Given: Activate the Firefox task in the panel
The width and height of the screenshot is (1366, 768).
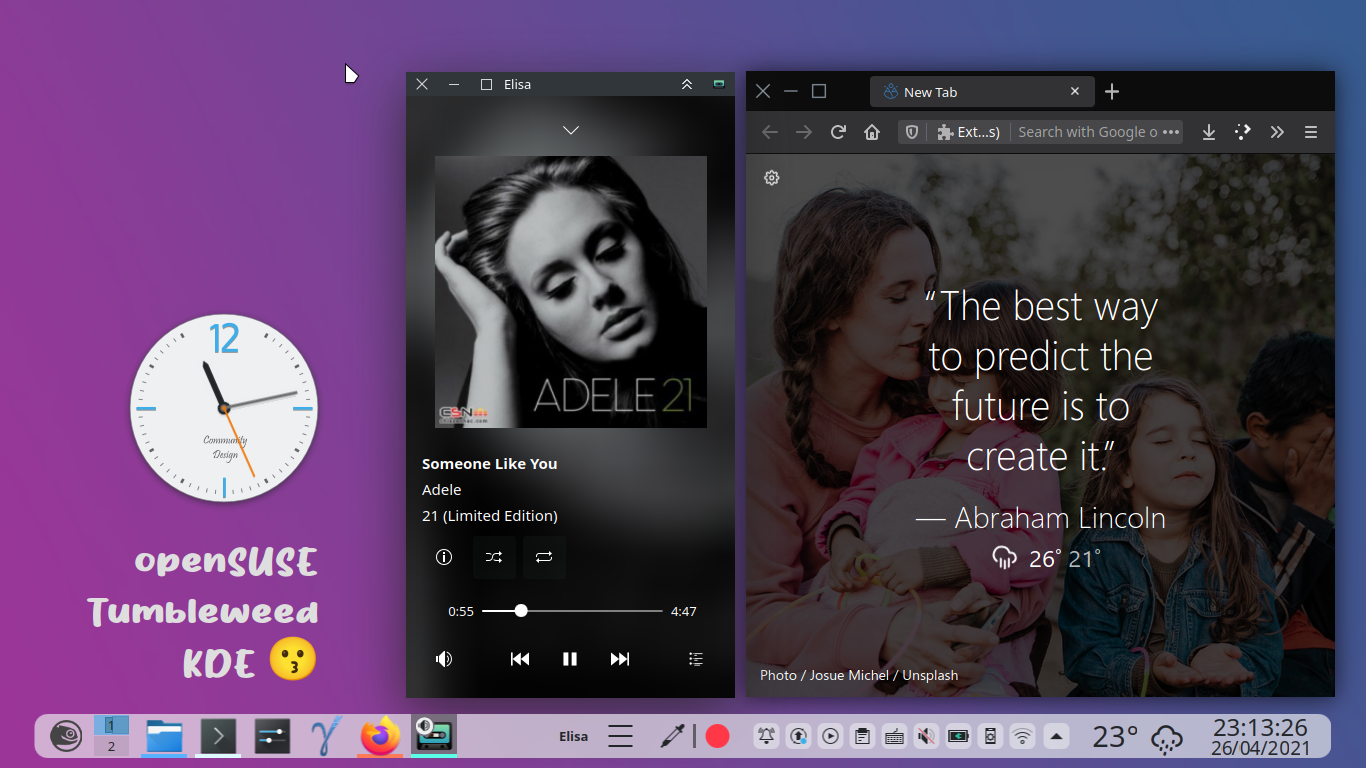Looking at the screenshot, I should [x=380, y=737].
